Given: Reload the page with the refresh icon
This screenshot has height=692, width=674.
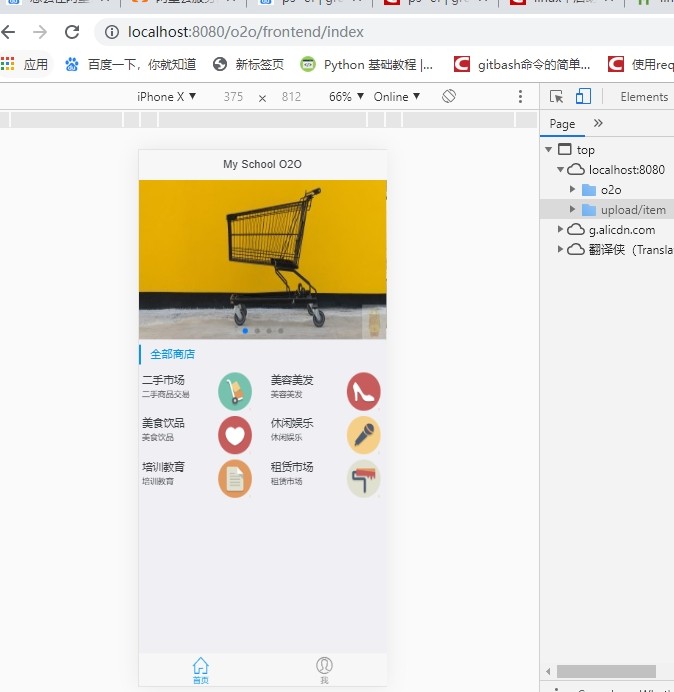Looking at the screenshot, I should pos(72,32).
